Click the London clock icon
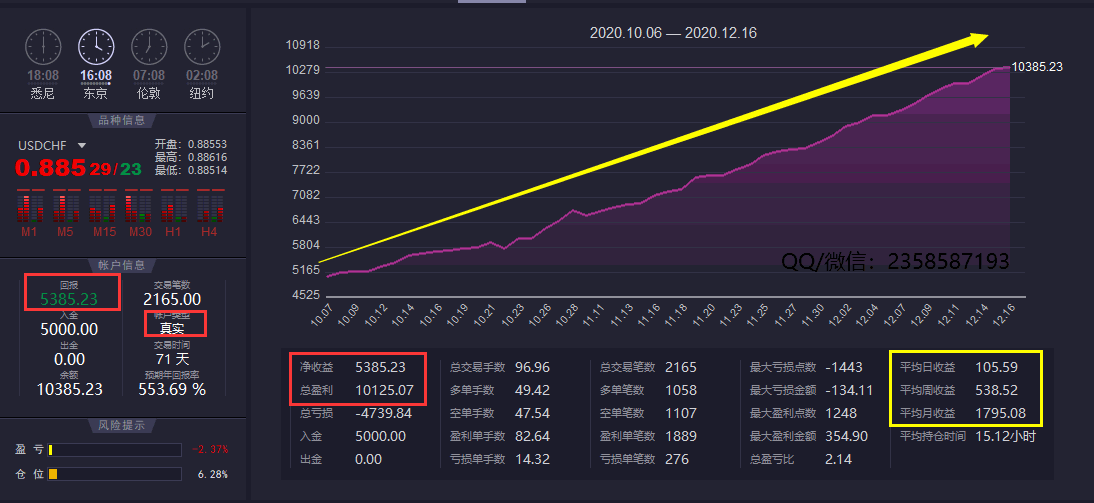The height and width of the screenshot is (503, 1094). pos(149,47)
